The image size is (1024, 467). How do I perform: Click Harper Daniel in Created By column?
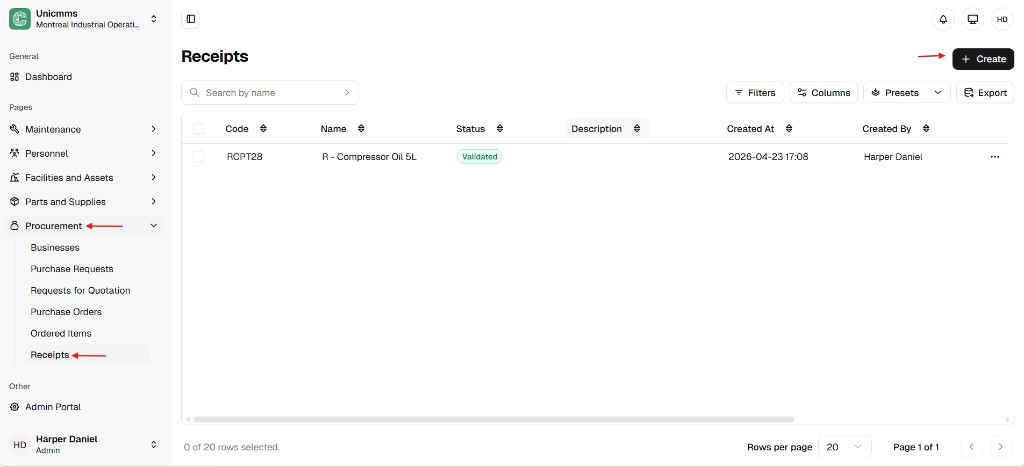893,157
